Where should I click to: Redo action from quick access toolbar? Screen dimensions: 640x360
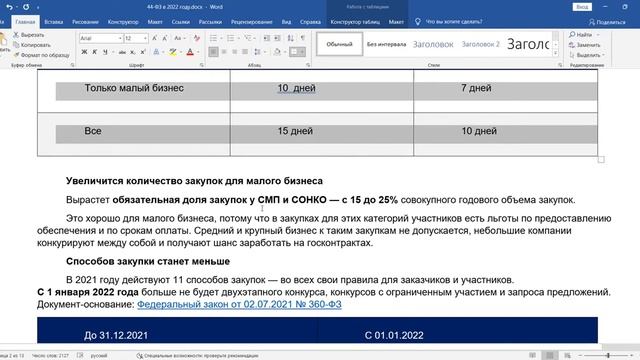26,7
